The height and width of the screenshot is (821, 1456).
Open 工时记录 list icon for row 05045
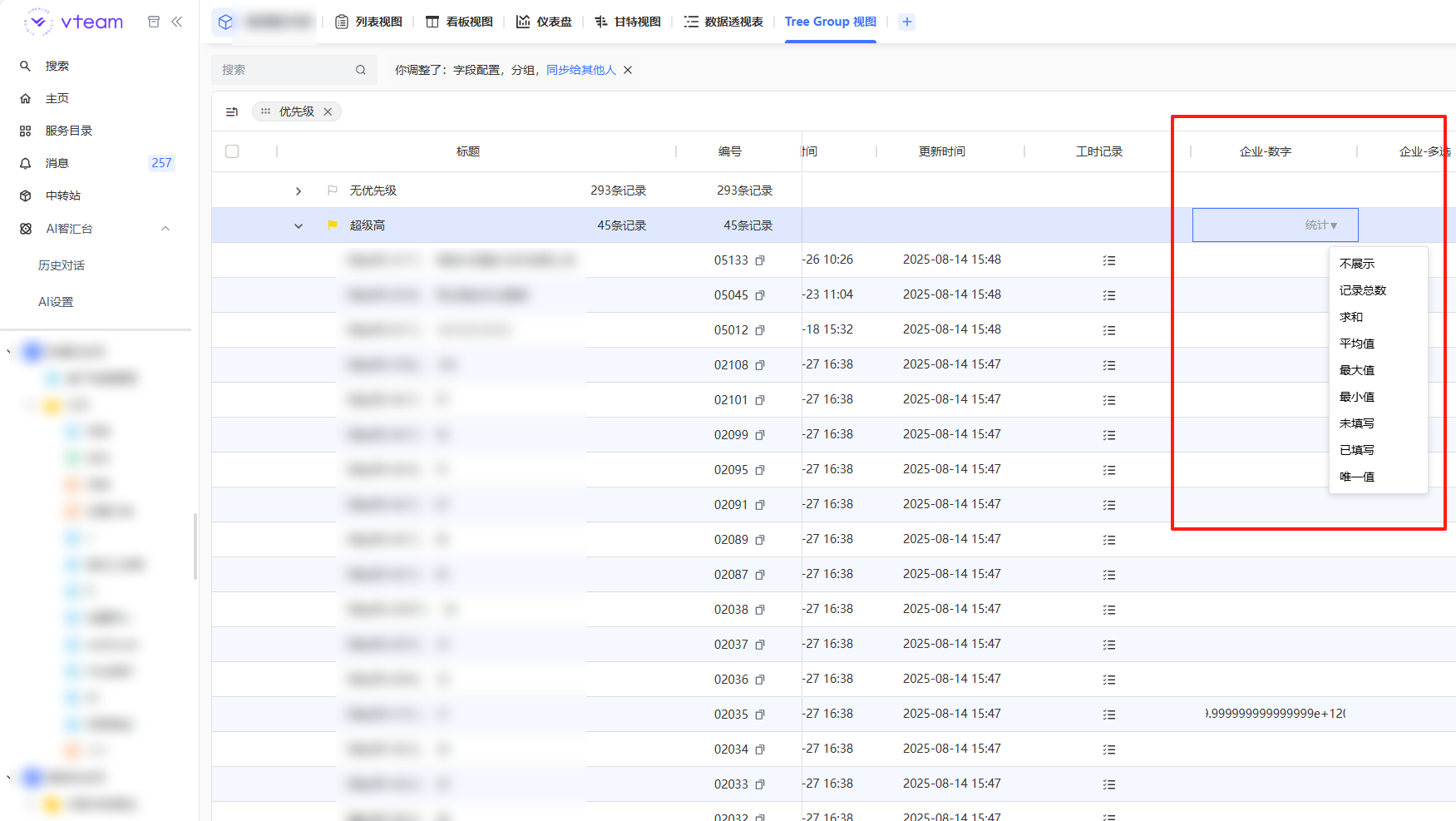pos(1108,295)
